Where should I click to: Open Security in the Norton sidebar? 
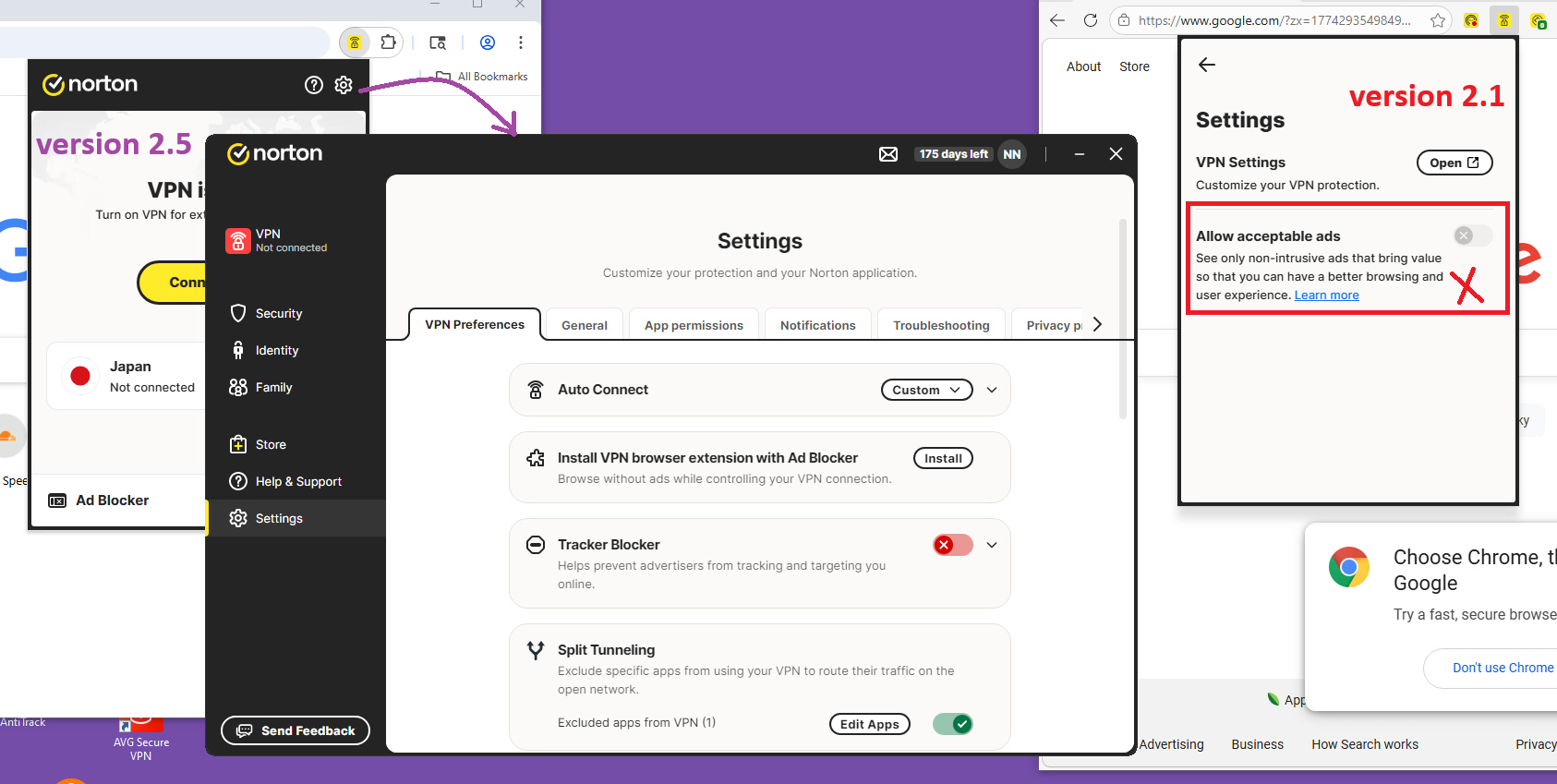pos(296,313)
